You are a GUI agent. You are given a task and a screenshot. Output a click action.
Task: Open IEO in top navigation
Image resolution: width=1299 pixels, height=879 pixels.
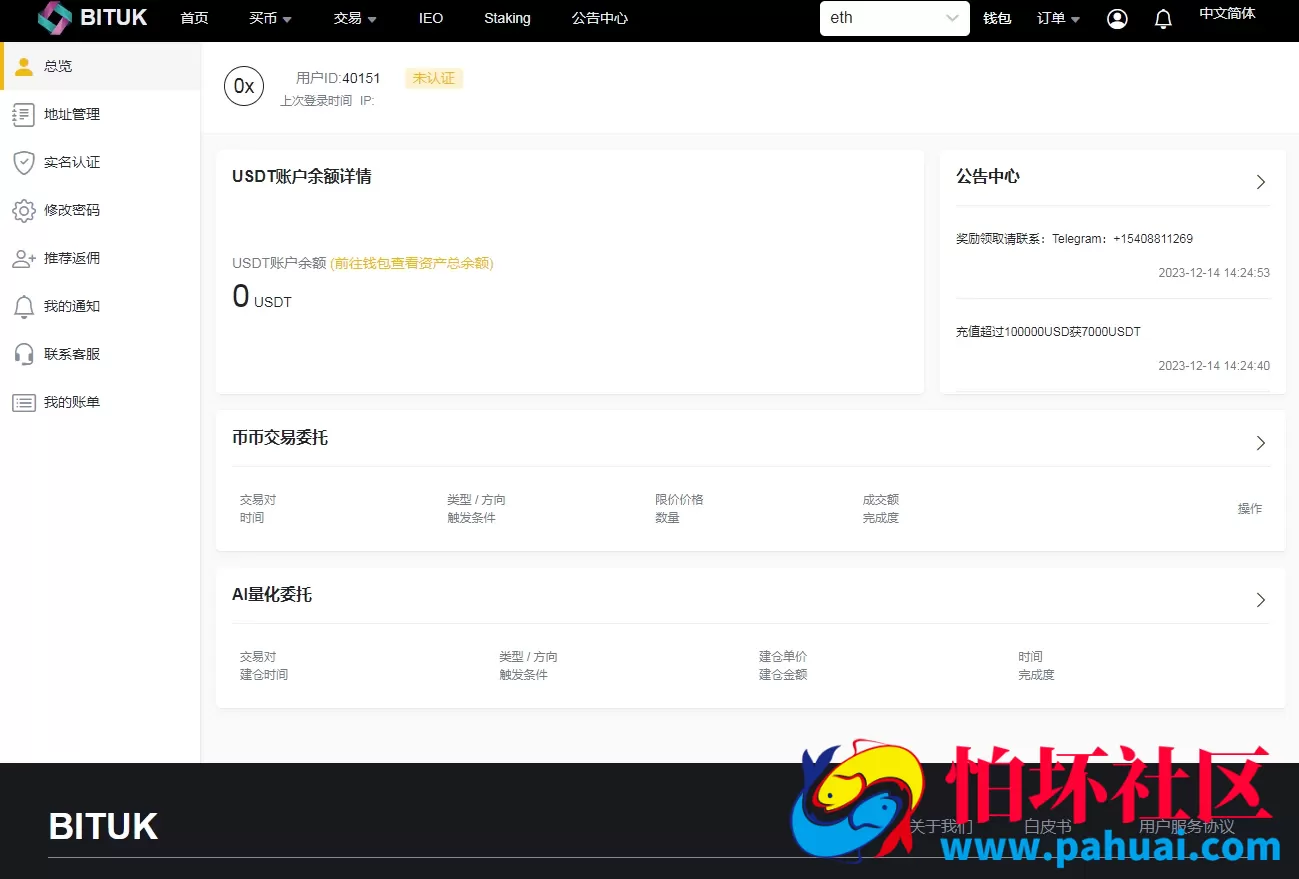431,18
